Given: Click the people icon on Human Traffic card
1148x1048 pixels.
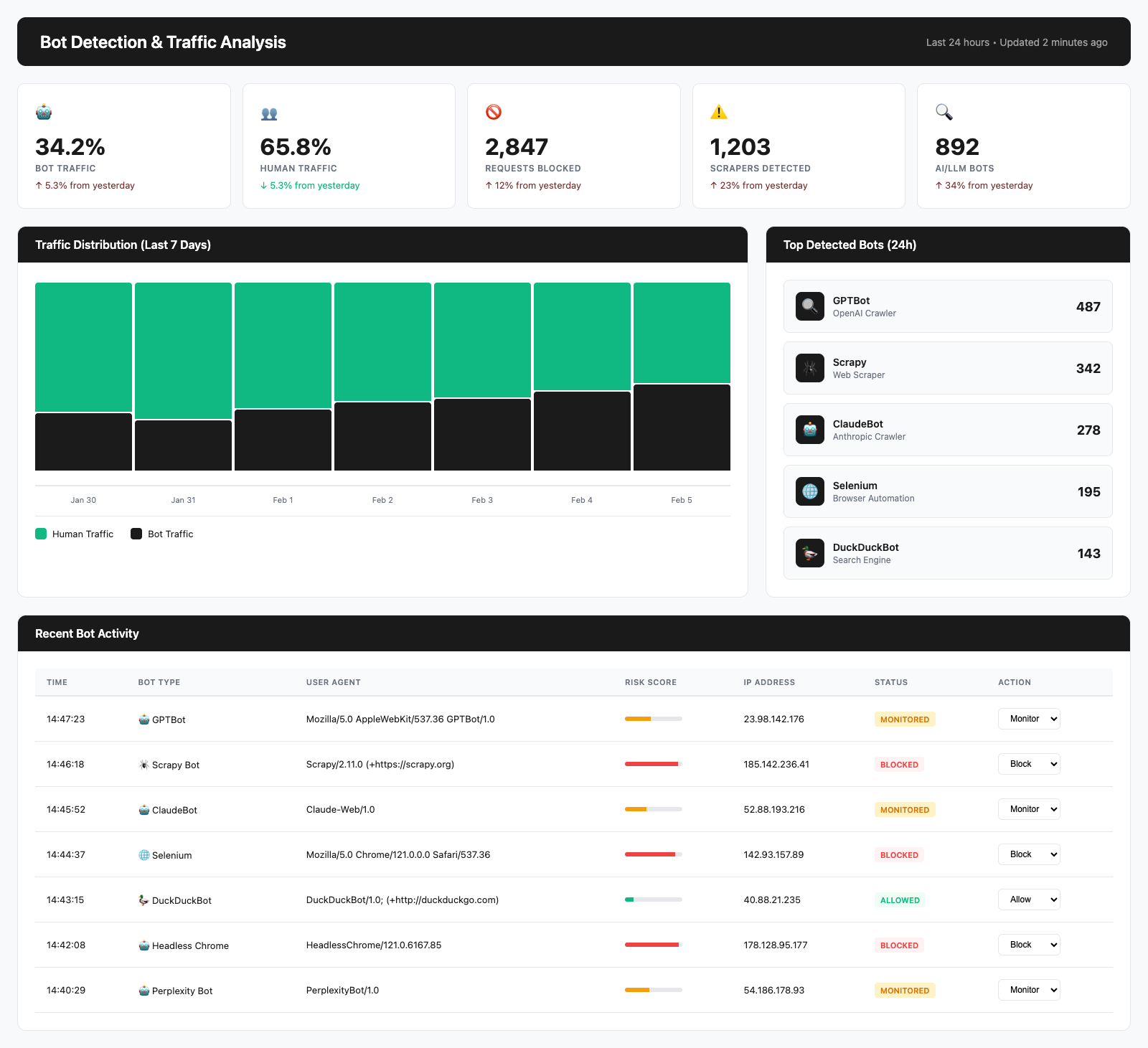Looking at the screenshot, I should 268,113.
